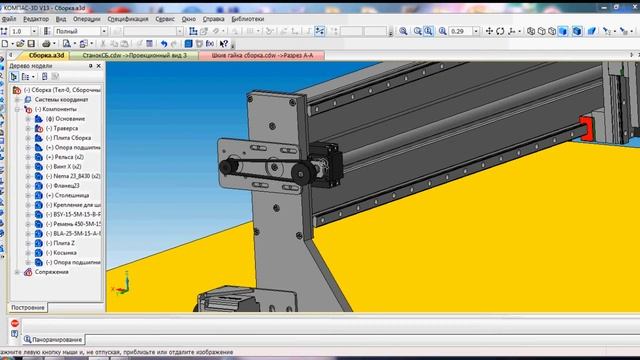Viewport: 640px width, 360px height.
Task: Close the Дерево модели panel
Action: click(98, 66)
